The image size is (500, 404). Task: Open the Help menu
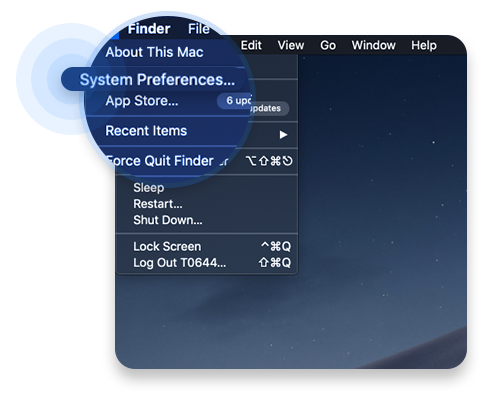pyautogui.click(x=423, y=45)
